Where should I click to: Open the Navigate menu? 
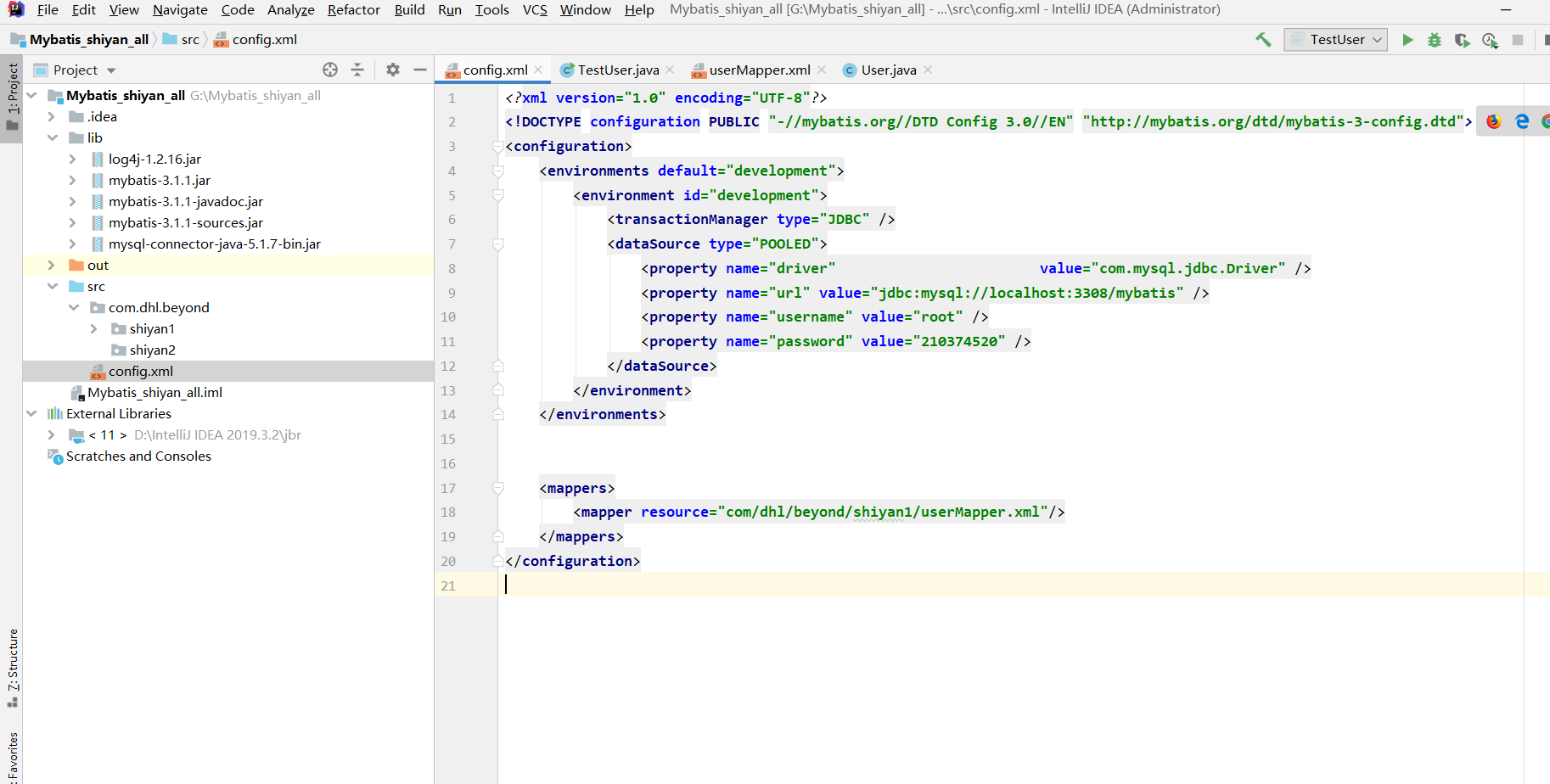180,9
